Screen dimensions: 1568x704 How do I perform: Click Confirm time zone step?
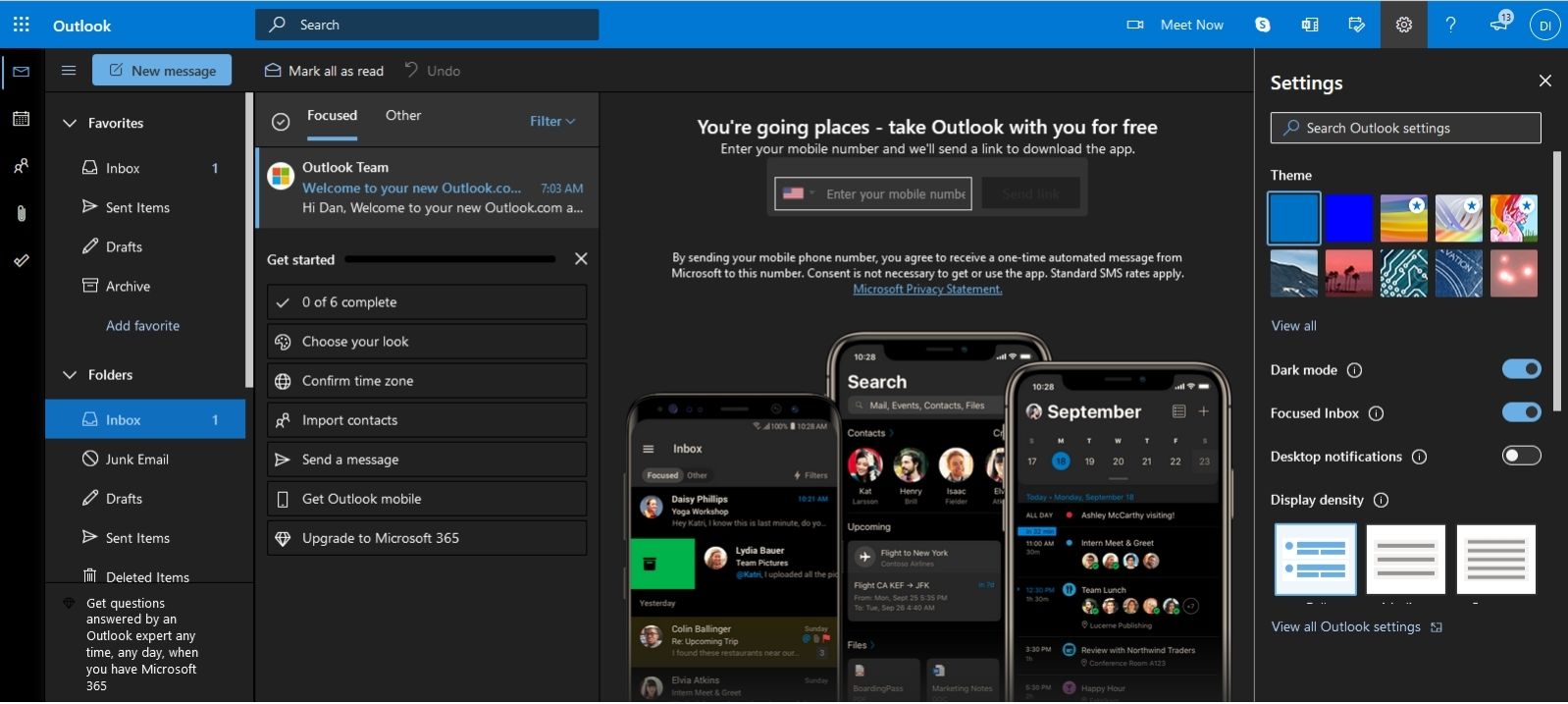pos(427,381)
